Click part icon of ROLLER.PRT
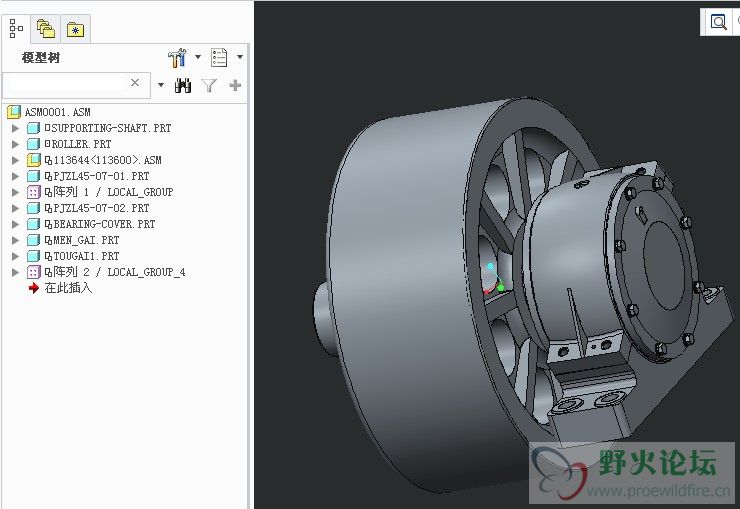This screenshot has width=740, height=509. coord(34,144)
